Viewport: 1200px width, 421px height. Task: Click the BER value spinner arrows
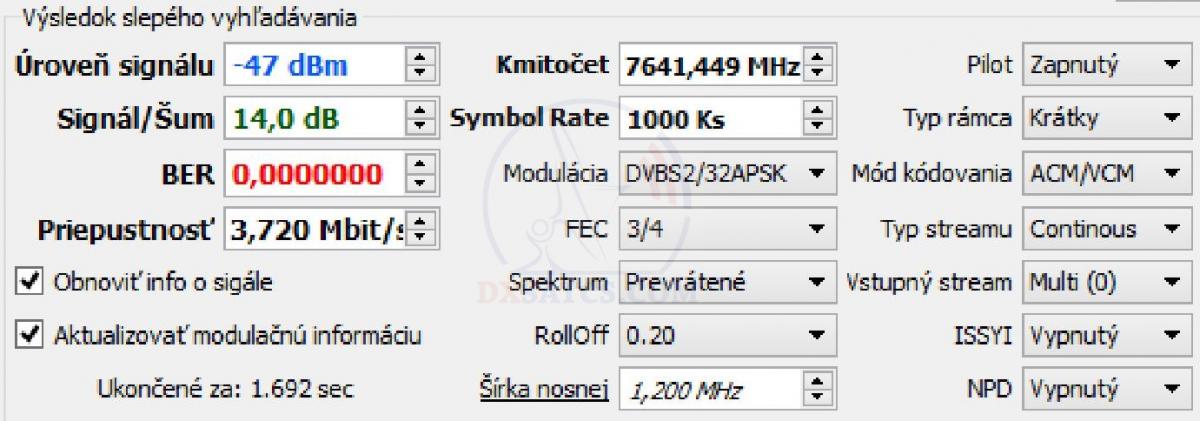[421, 174]
